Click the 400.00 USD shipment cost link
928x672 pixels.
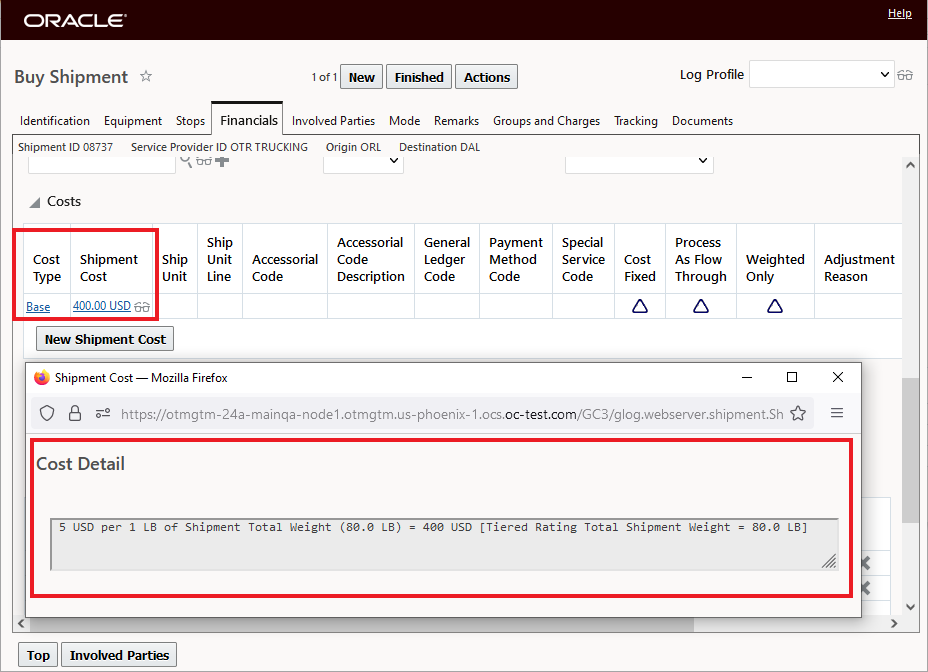pos(102,306)
